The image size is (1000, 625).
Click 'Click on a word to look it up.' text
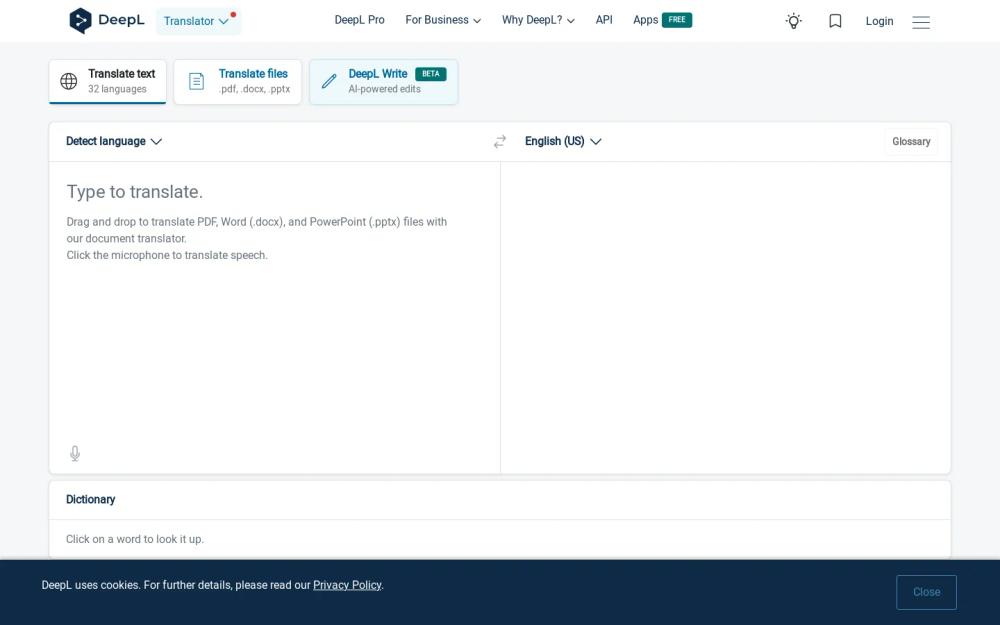click(135, 539)
